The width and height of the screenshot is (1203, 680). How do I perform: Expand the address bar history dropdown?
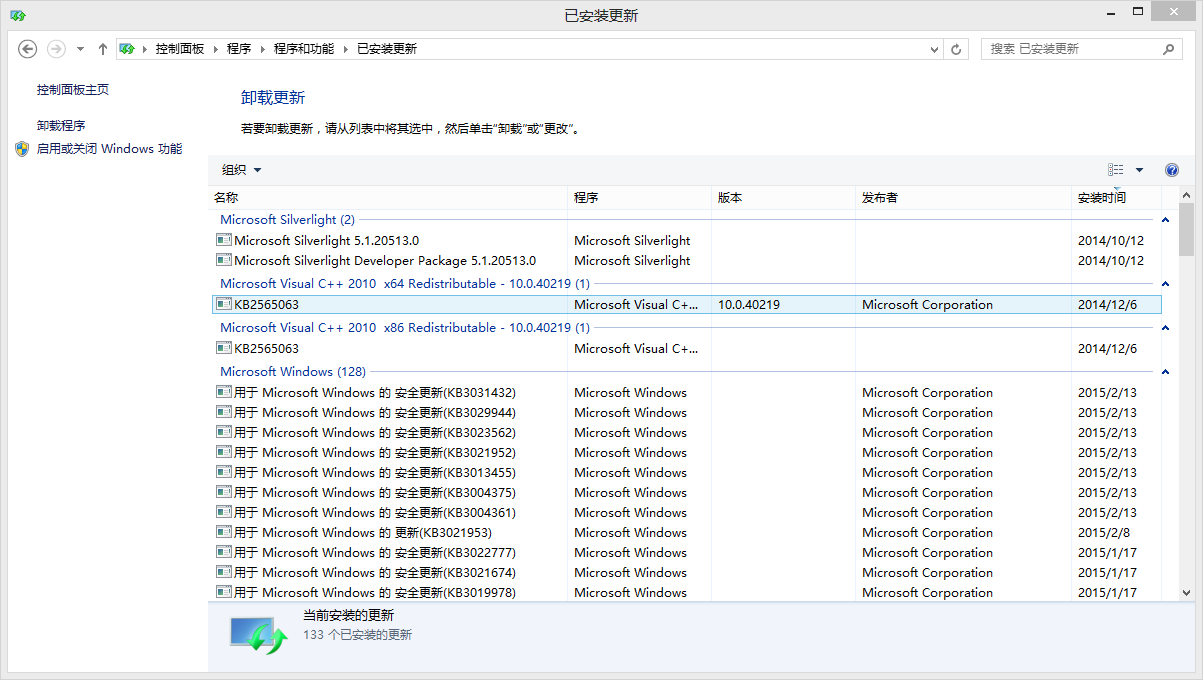(934, 49)
